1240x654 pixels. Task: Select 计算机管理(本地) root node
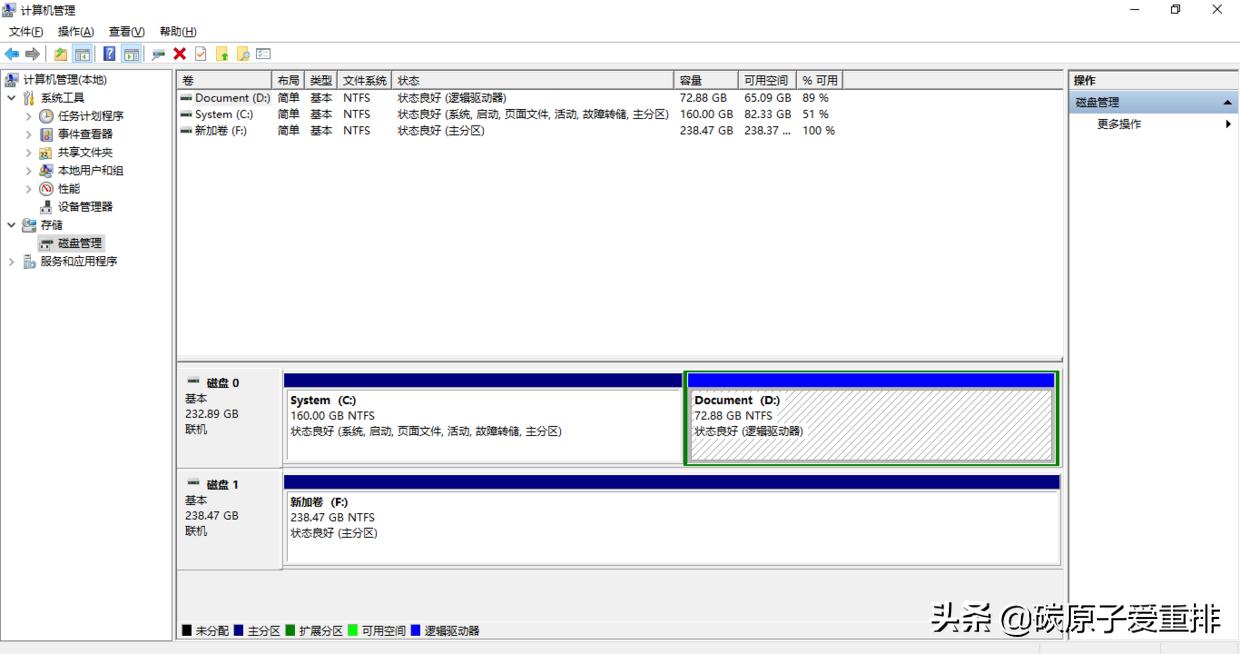pos(64,80)
